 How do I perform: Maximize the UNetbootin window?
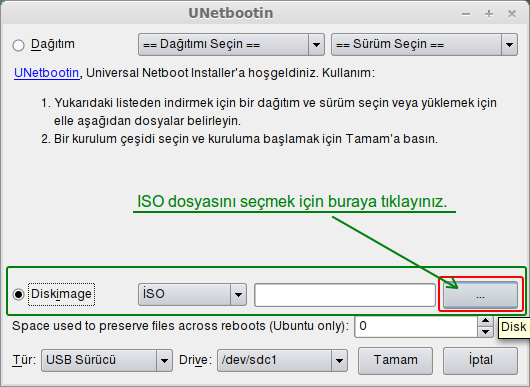[489, 14]
